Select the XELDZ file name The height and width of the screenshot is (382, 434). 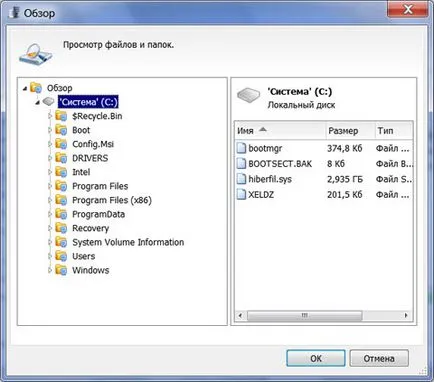pos(261,194)
